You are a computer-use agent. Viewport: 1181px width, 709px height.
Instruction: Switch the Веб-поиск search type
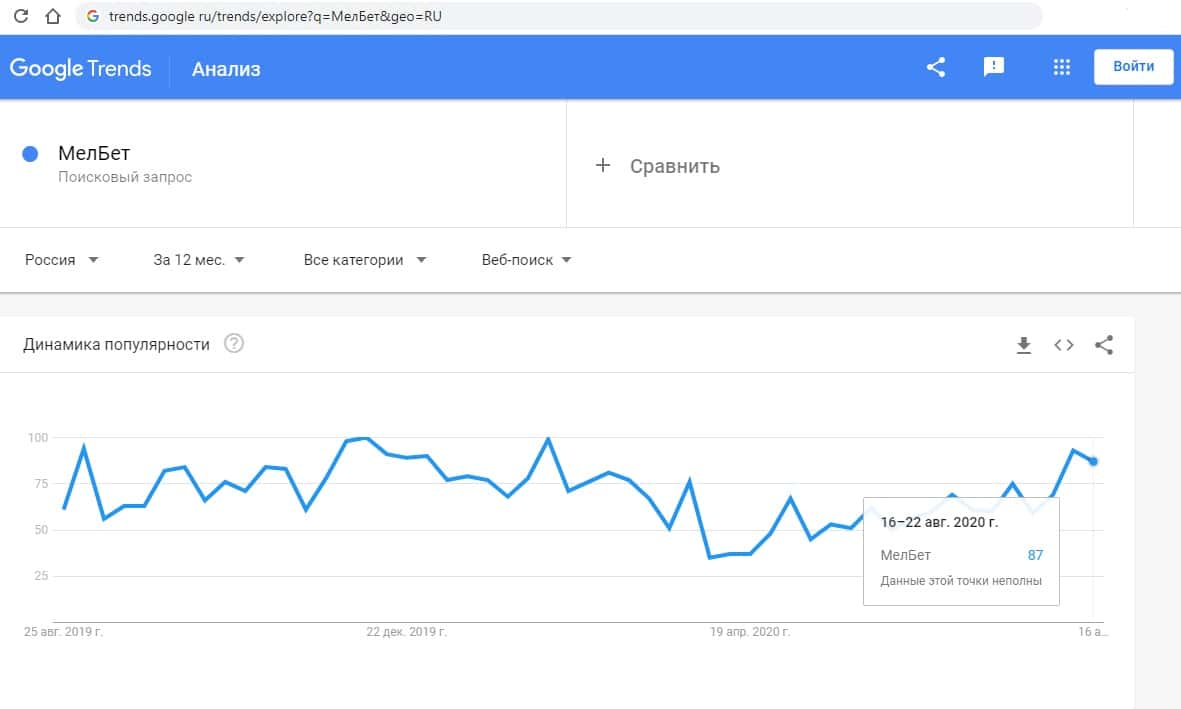(526, 260)
